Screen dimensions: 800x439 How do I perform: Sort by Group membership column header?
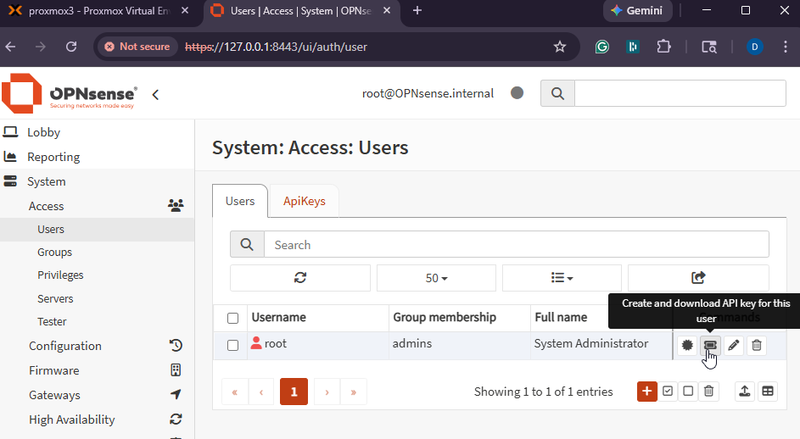[459, 318]
